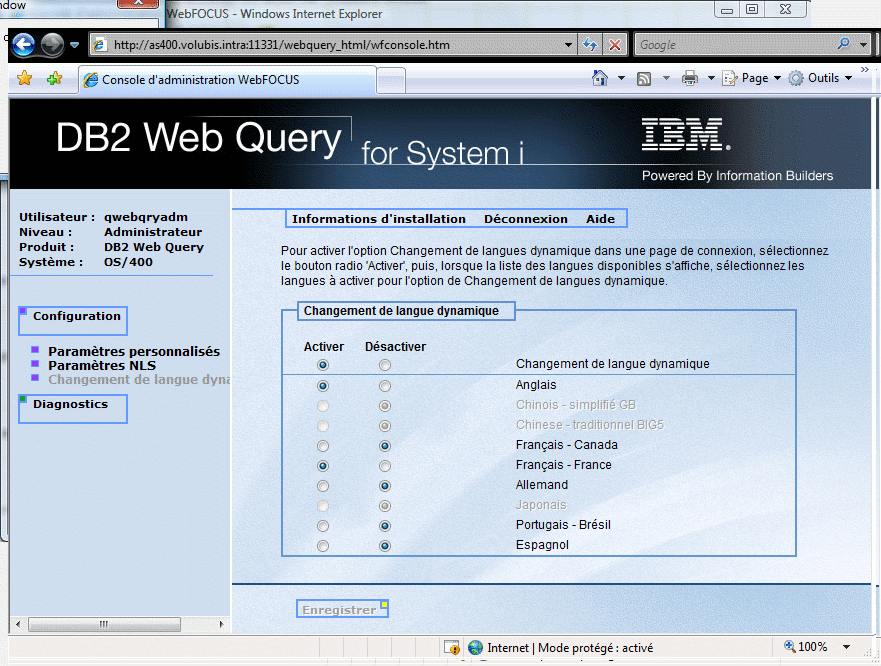Image resolution: width=881 pixels, height=666 pixels.
Task: Click the Internet zone globe icon
Action: coord(475,647)
